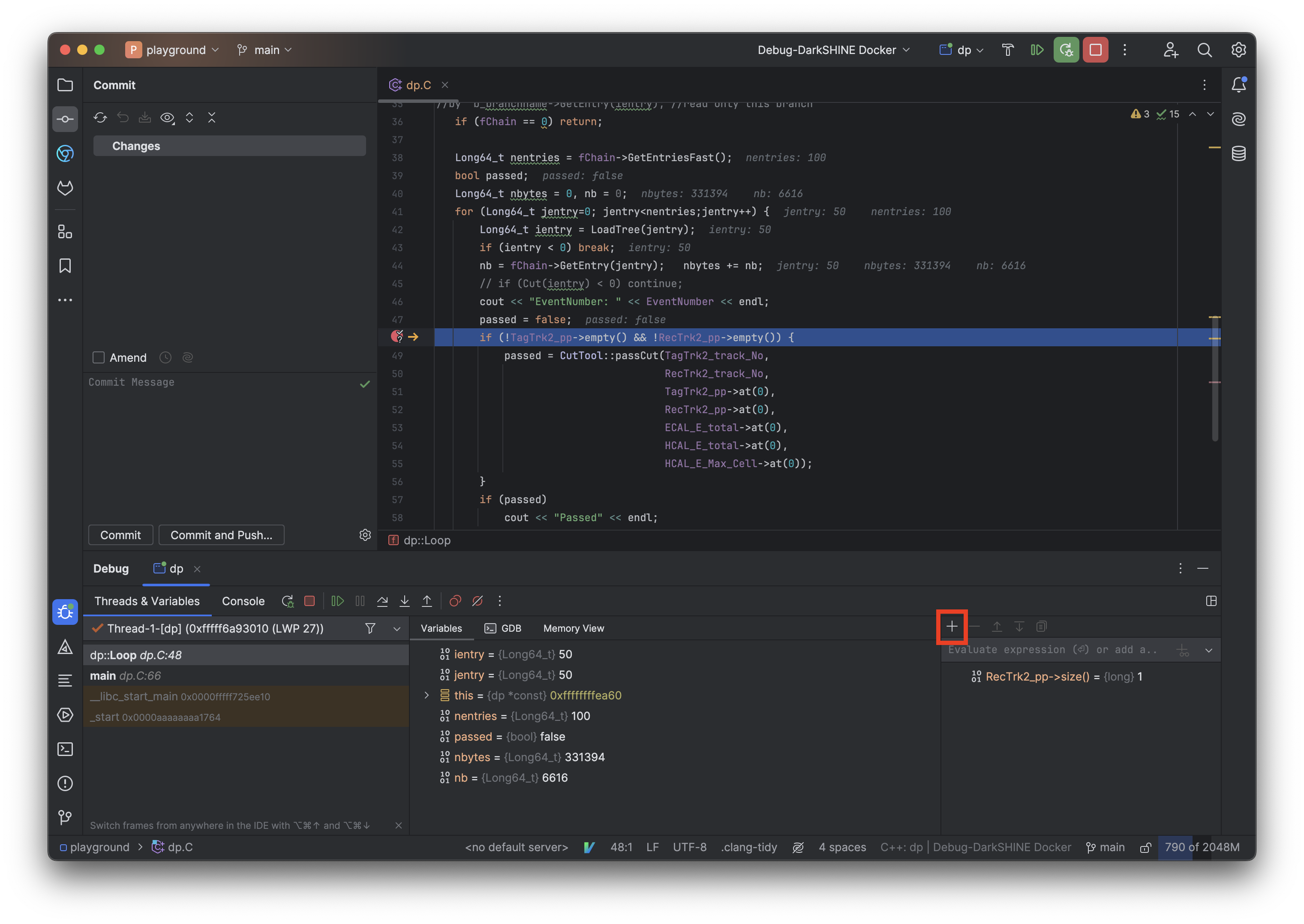Click Step Over in debug toolbar

pyautogui.click(x=382, y=601)
